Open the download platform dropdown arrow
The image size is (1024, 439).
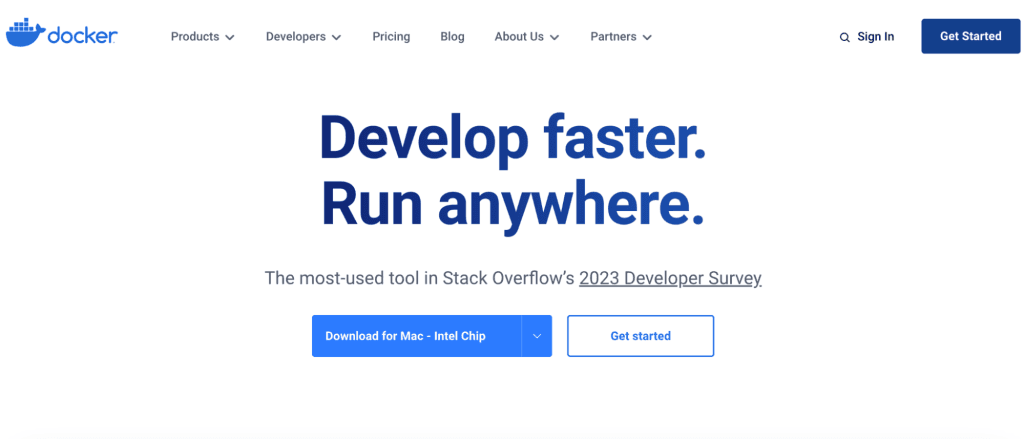[537, 336]
